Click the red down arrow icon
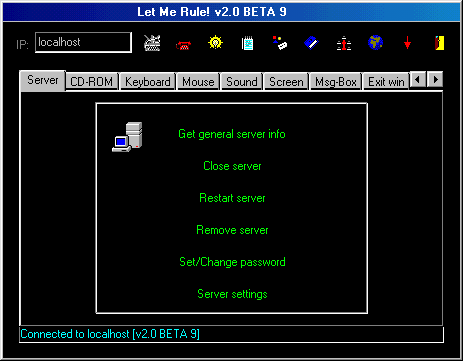The image size is (463, 361). [x=407, y=43]
